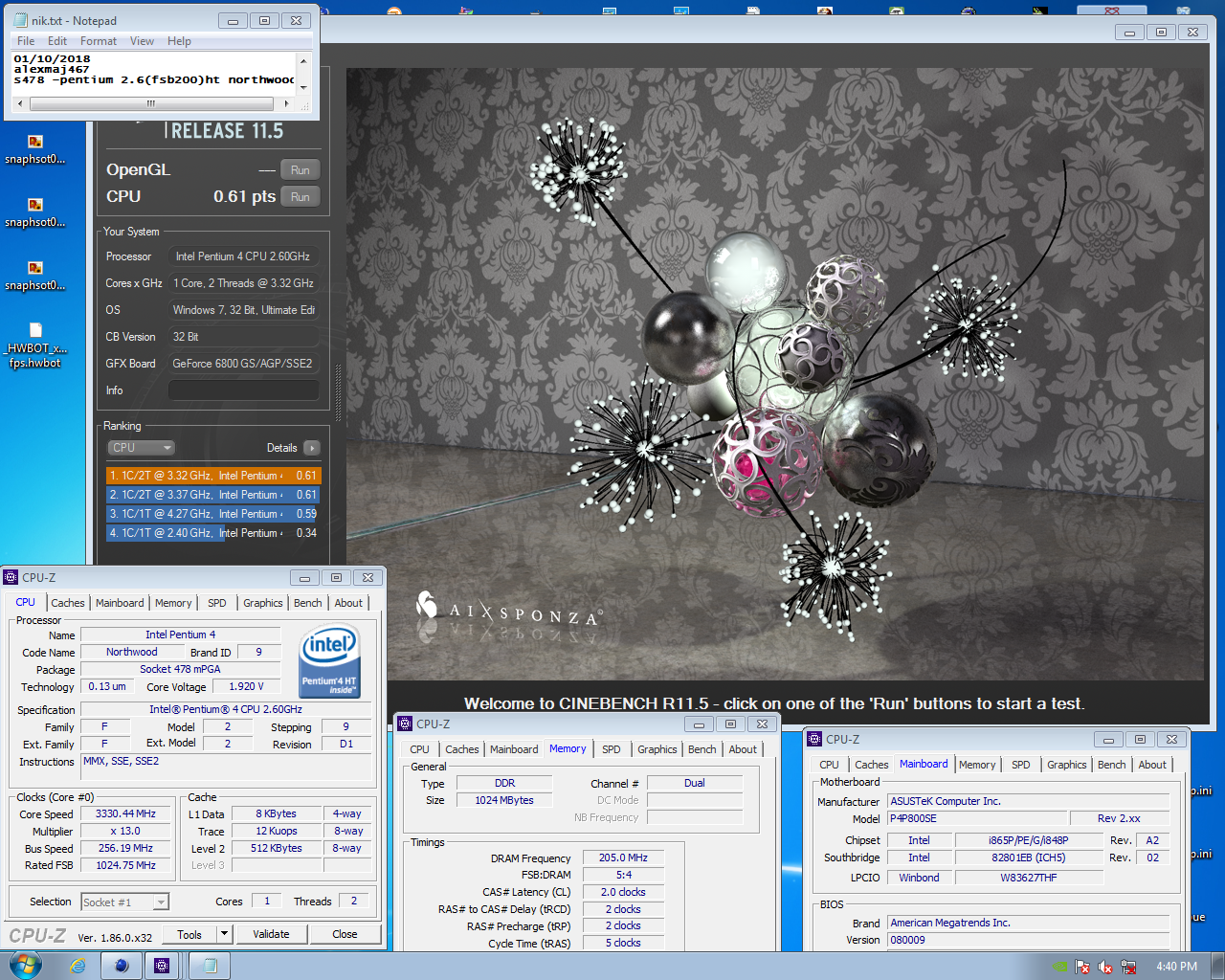Screen dimensions: 1225x980
Task: Click the Code Name value Northwood
Action: 132,652
